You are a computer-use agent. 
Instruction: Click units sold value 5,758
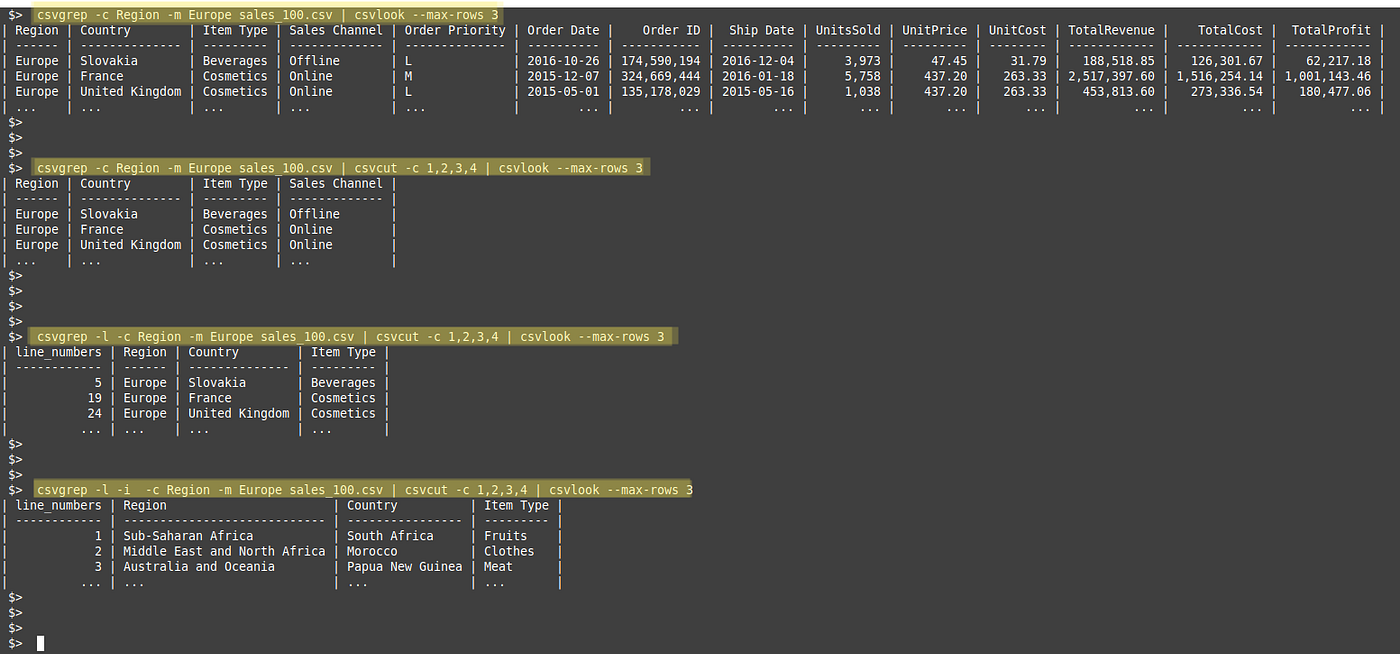(x=863, y=76)
